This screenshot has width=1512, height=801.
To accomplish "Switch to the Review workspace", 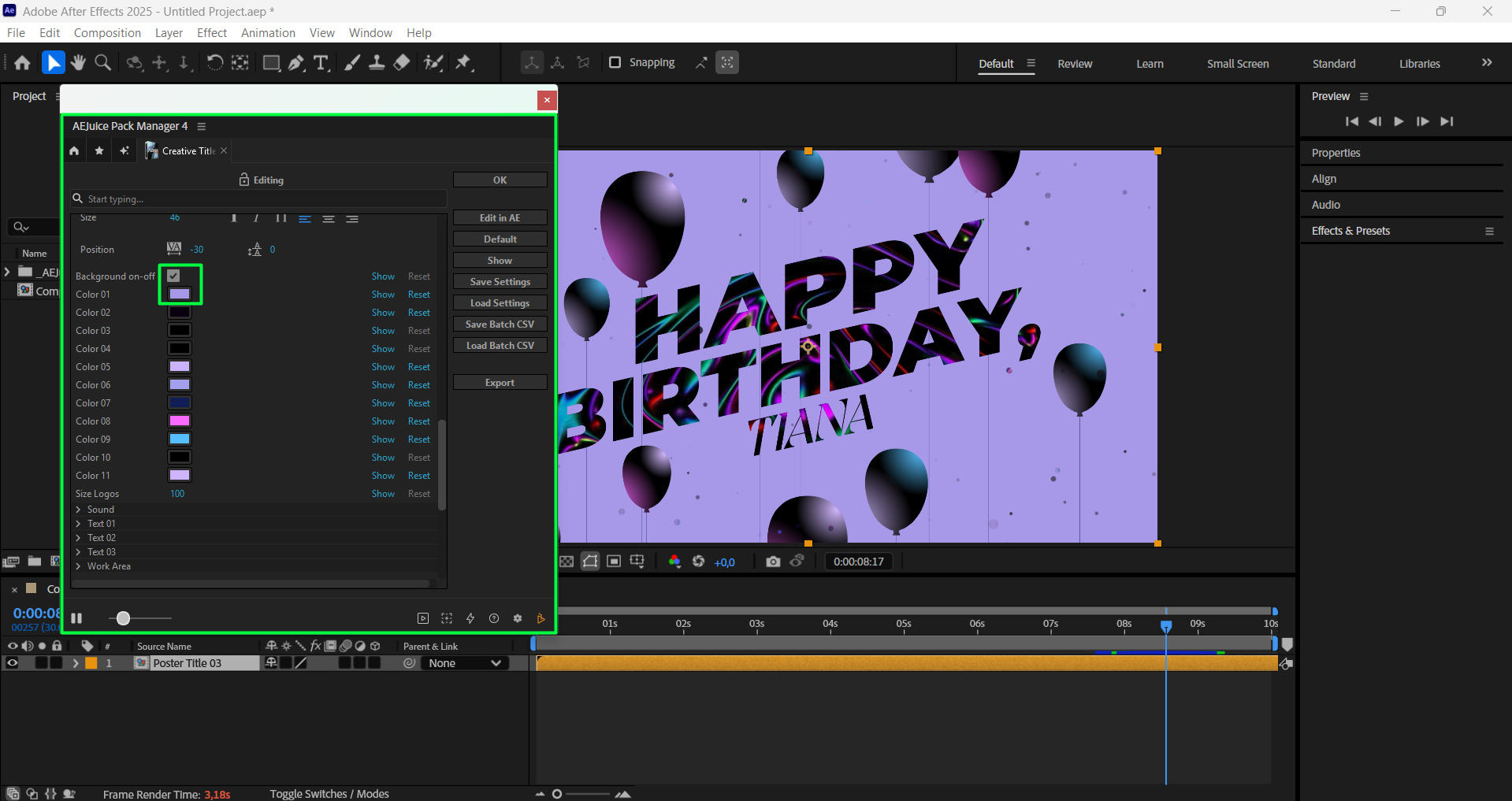I will click(x=1075, y=64).
